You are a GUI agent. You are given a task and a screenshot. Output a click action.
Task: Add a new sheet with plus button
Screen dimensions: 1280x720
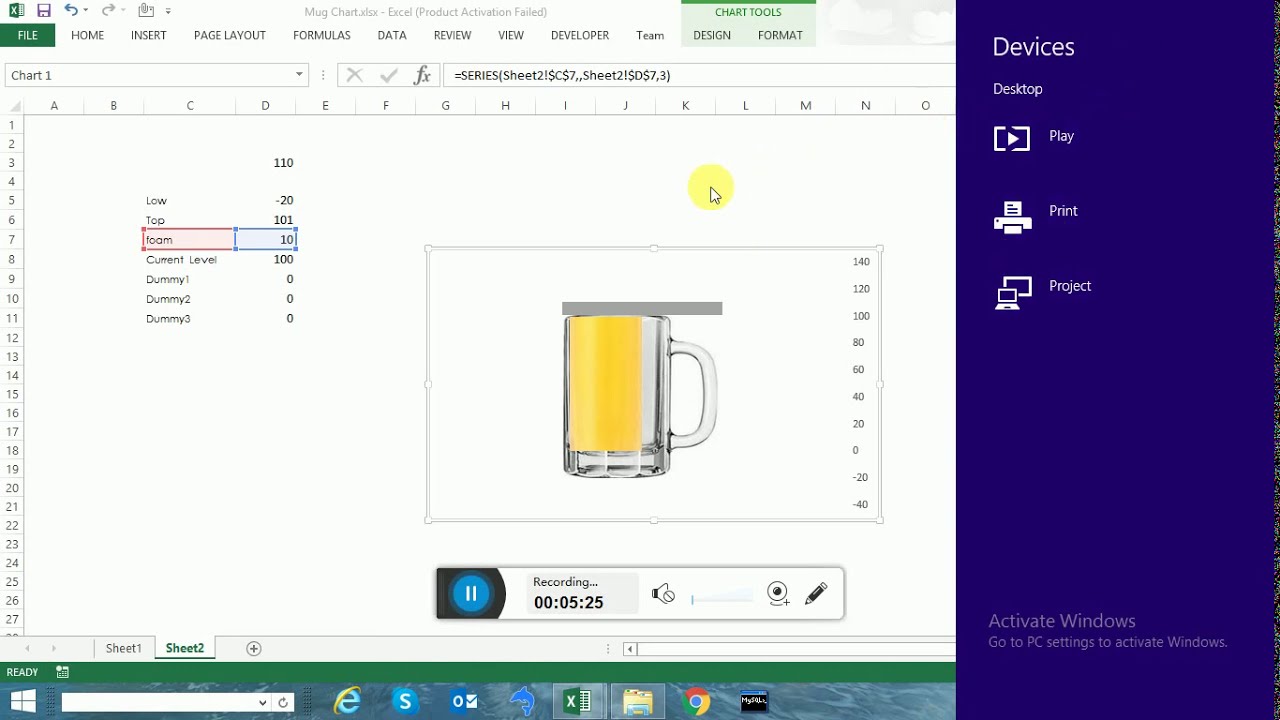tap(254, 648)
